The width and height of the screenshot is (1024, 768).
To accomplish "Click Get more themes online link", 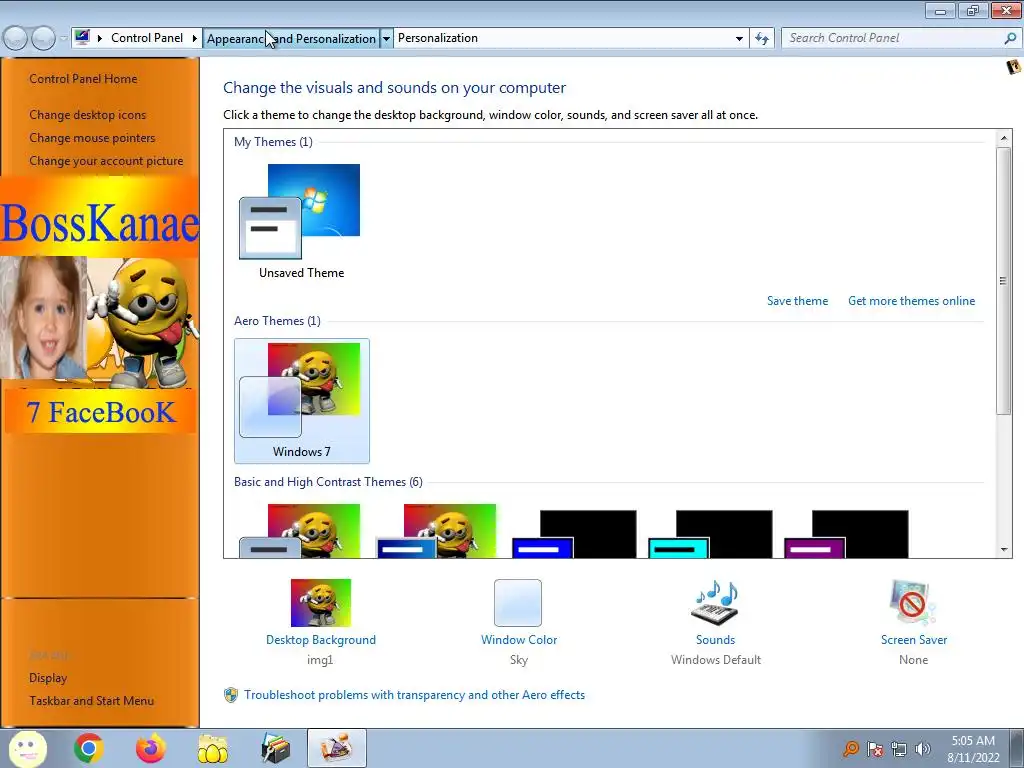I will pos(911,301).
